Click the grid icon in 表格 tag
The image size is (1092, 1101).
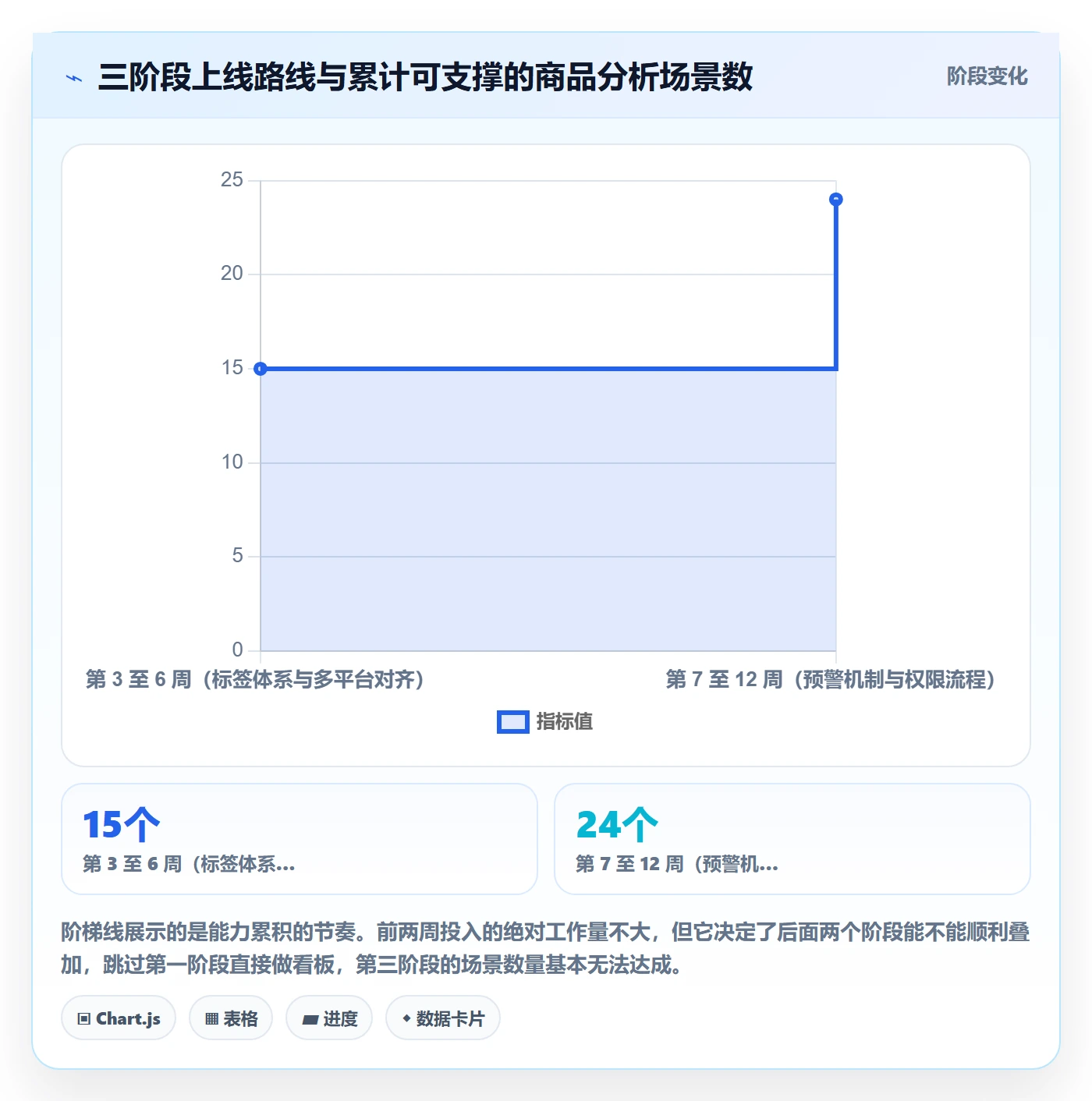click(x=212, y=1019)
